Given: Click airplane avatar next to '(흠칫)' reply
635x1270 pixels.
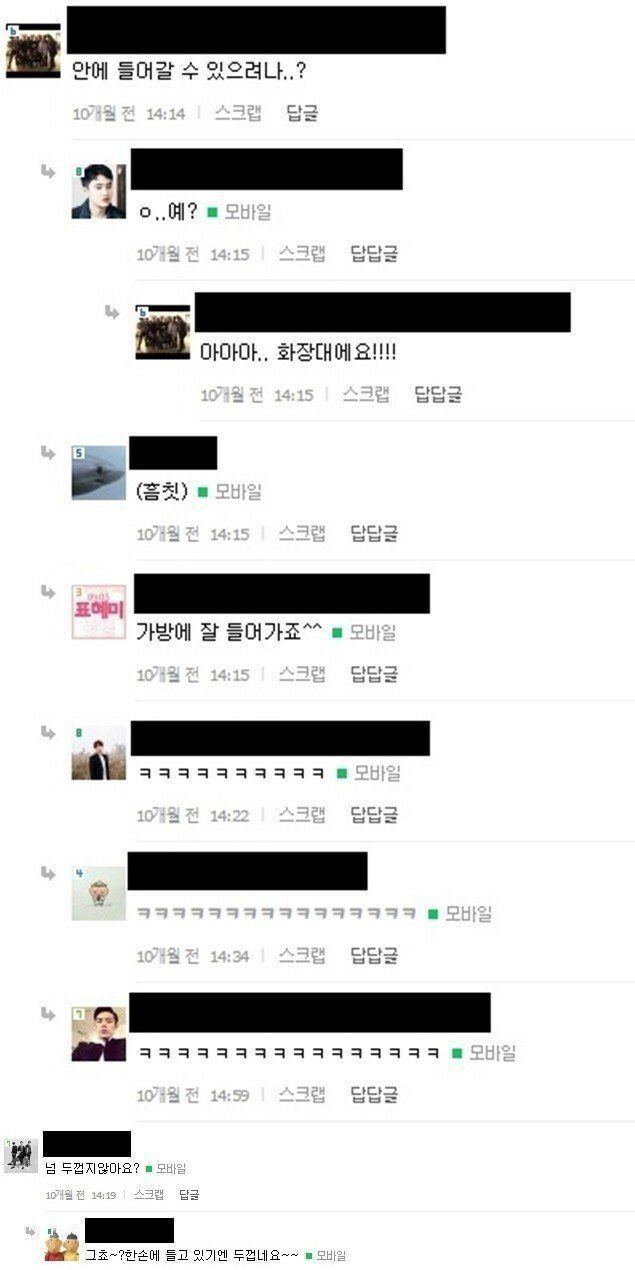Looking at the screenshot, I should (x=99, y=472).
